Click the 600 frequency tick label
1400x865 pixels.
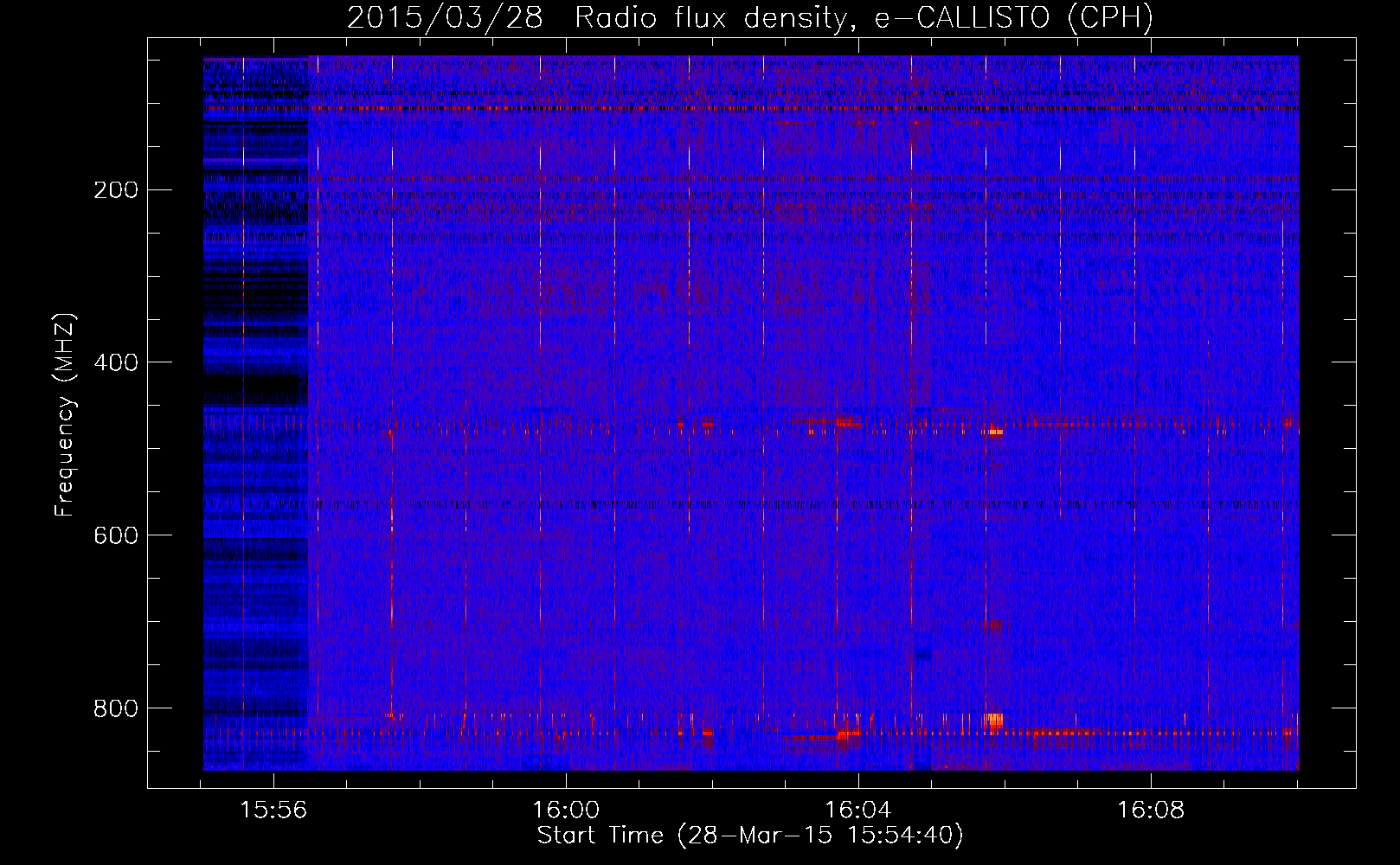click(x=115, y=535)
